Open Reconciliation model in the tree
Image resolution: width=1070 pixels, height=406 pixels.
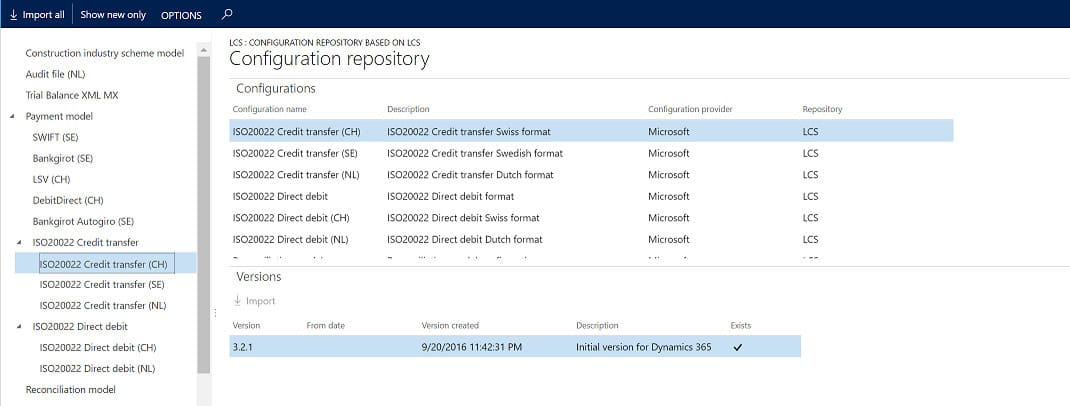click(70, 389)
